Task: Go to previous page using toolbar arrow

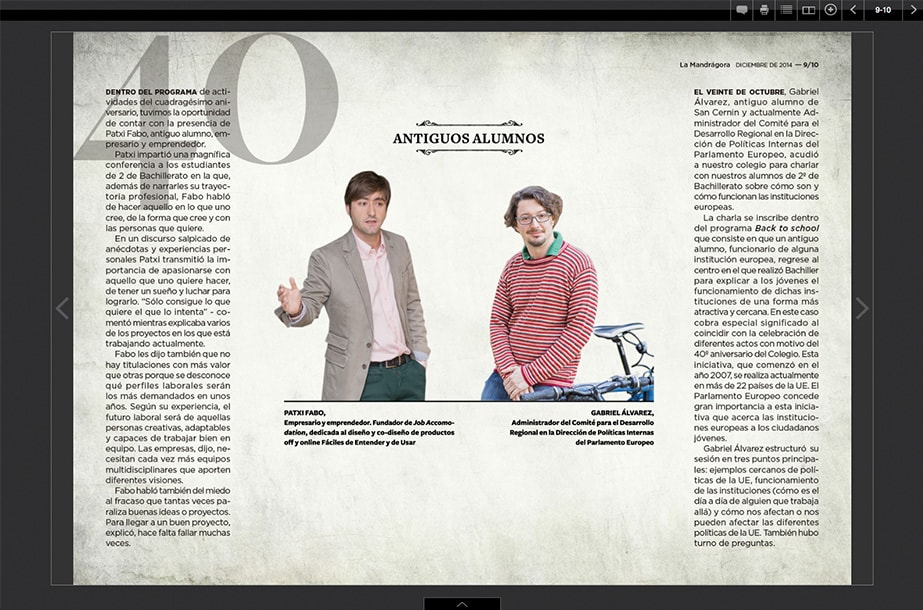Action: [853, 10]
